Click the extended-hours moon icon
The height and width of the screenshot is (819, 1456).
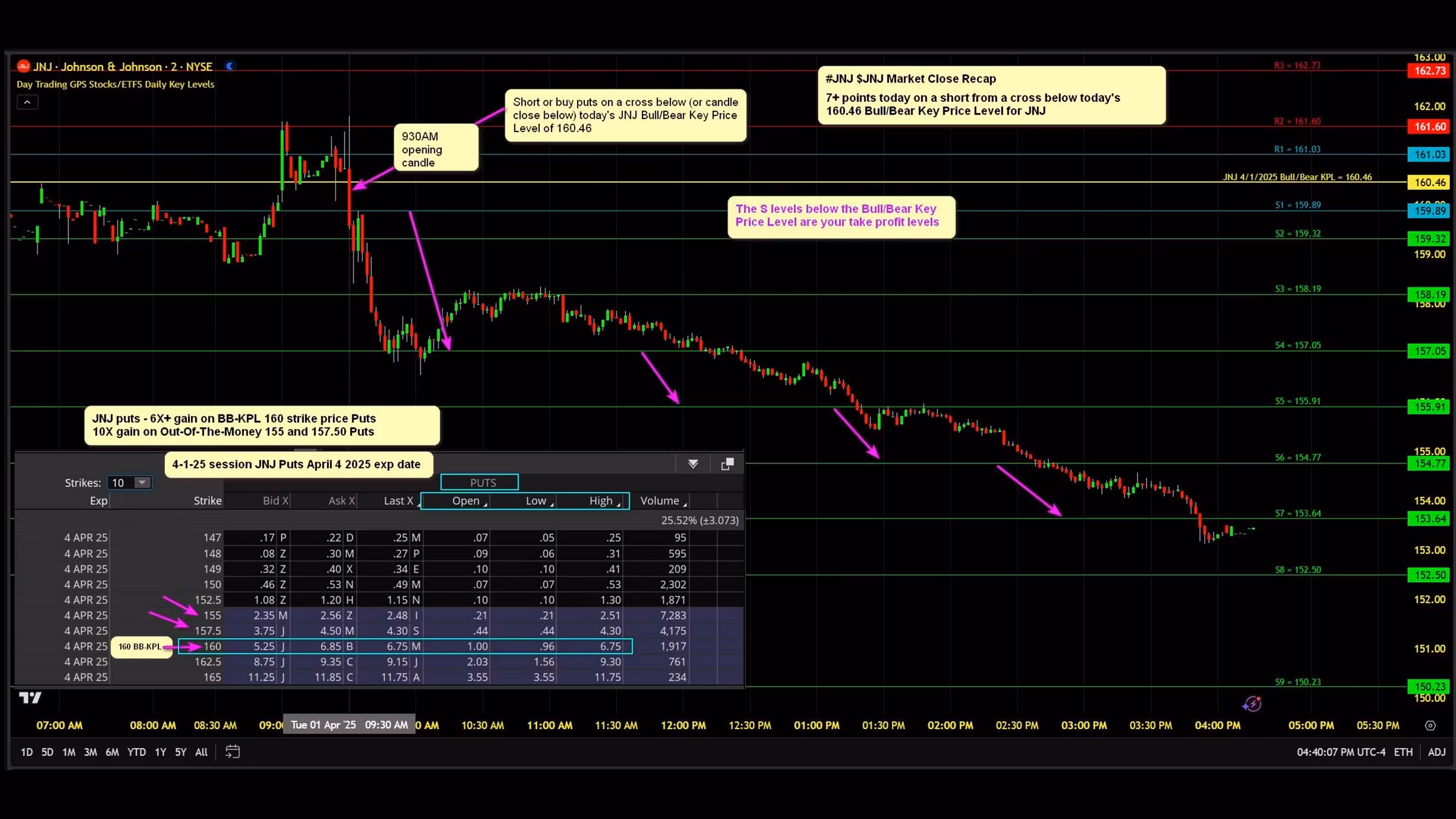click(230, 66)
